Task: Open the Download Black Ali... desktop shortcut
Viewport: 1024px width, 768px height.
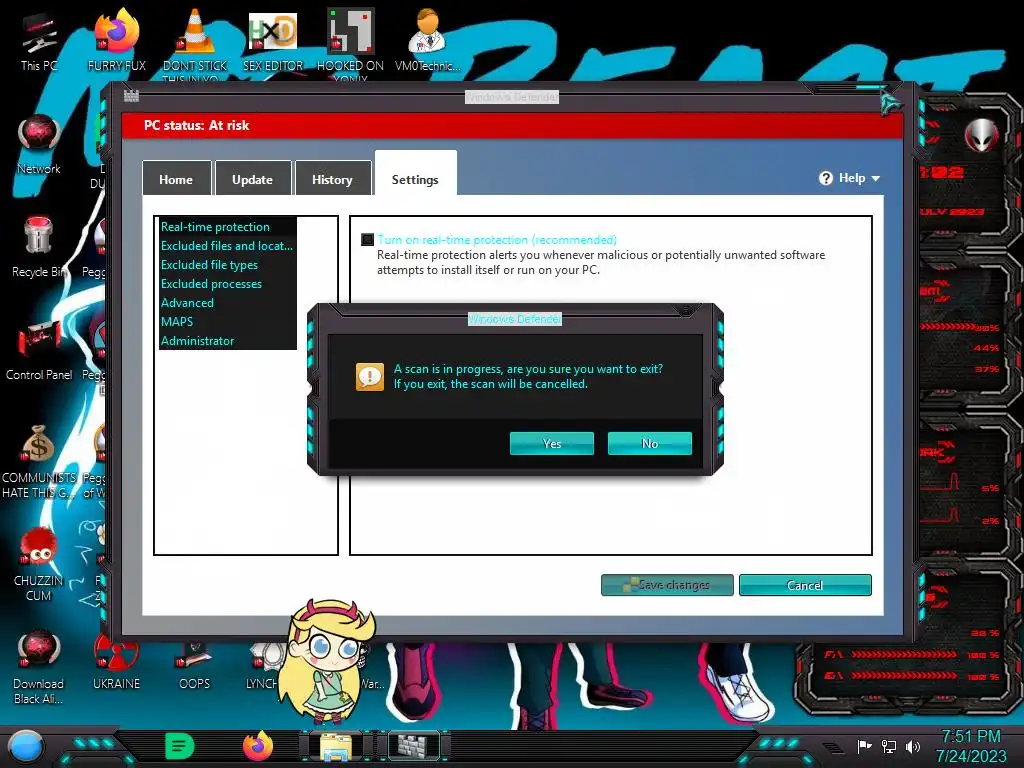Action: pos(39,666)
